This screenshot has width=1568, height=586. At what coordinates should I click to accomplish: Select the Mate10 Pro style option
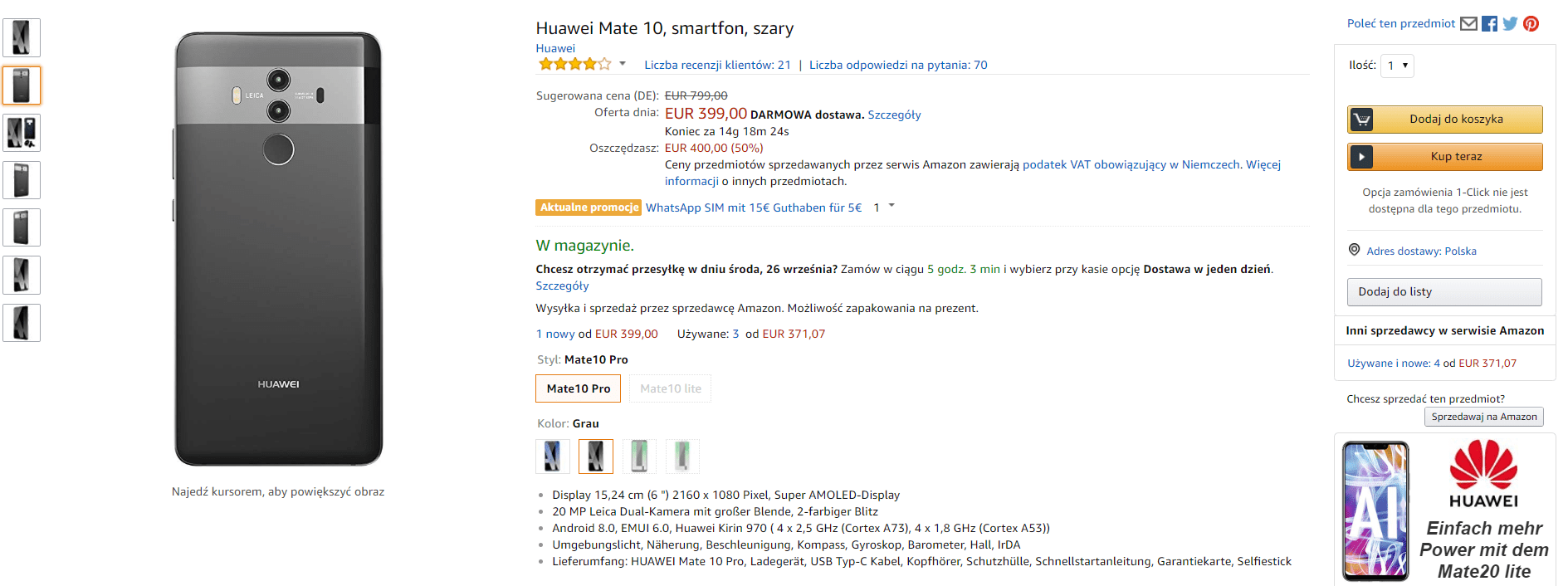[579, 388]
